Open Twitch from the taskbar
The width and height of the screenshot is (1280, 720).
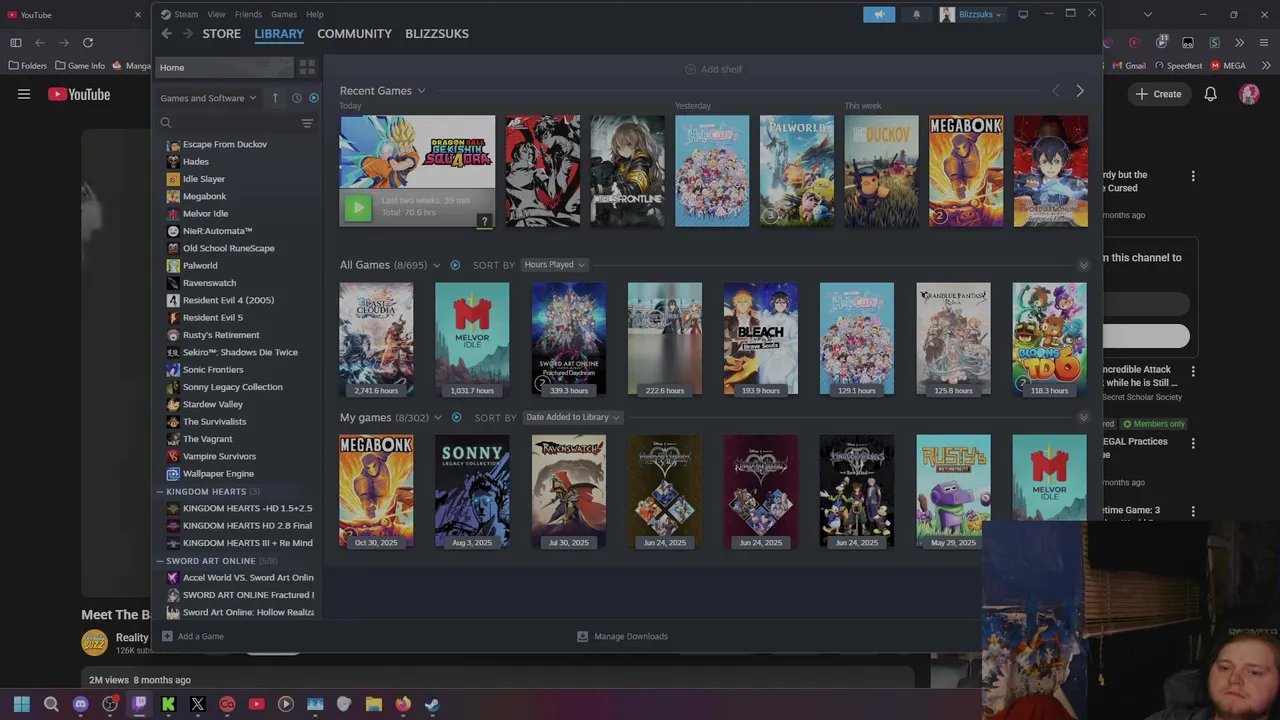click(x=139, y=704)
